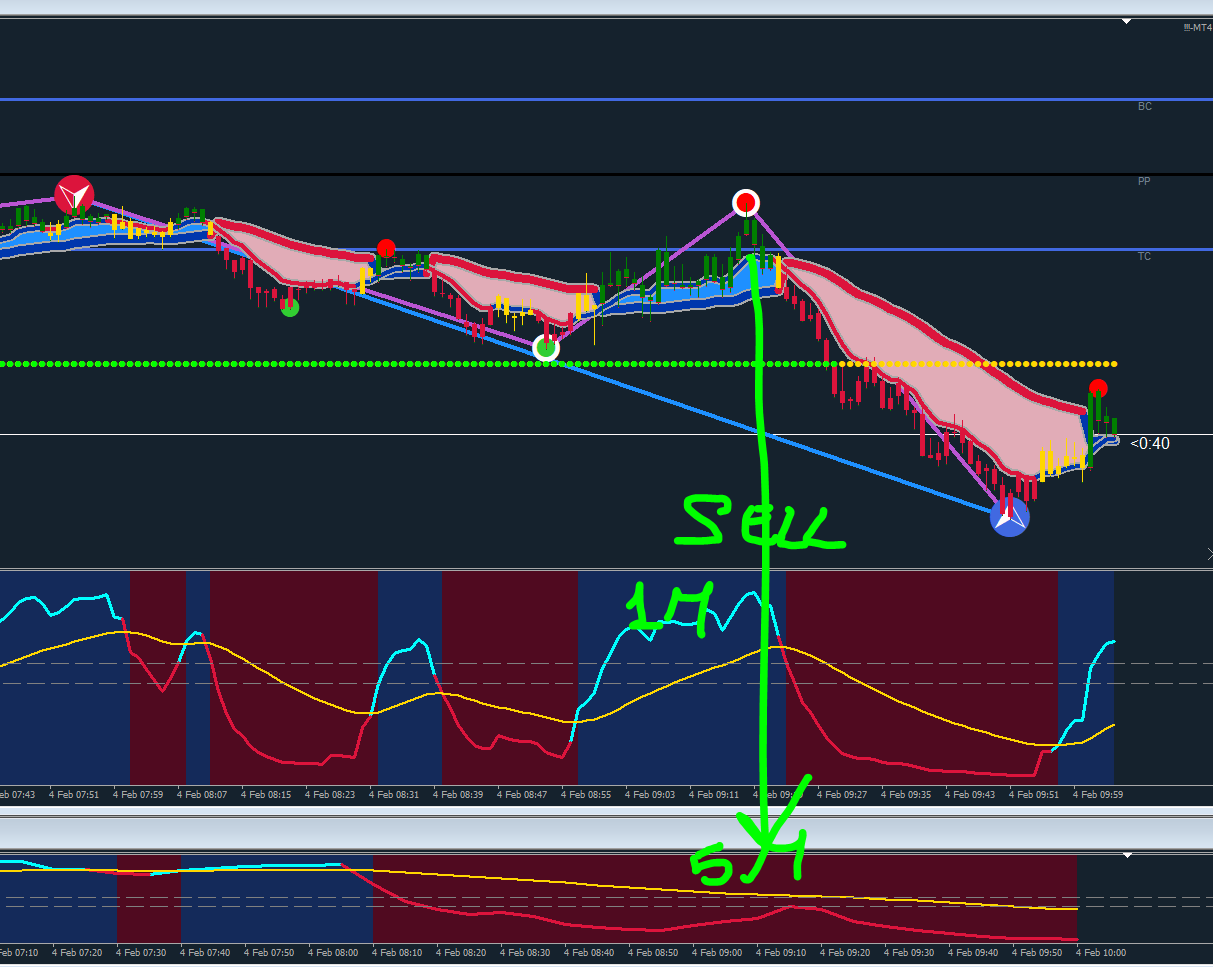Click the 4 Feb 08:10 label on bottom chart
Screen dimensions: 1213x967
coord(398,953)
